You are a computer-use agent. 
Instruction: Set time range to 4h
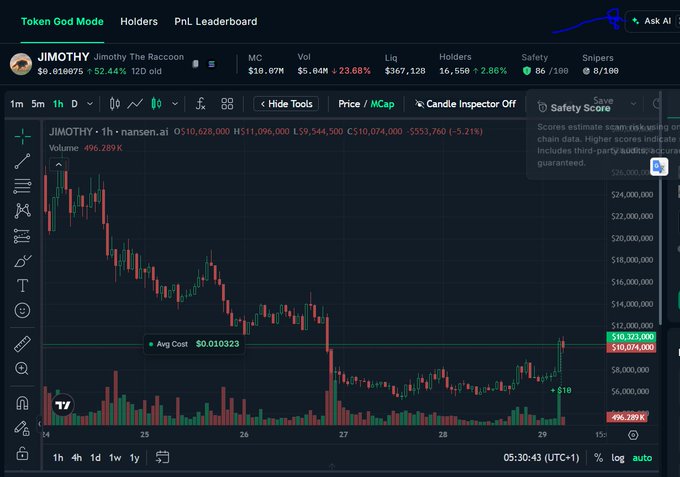coord(77,457)
